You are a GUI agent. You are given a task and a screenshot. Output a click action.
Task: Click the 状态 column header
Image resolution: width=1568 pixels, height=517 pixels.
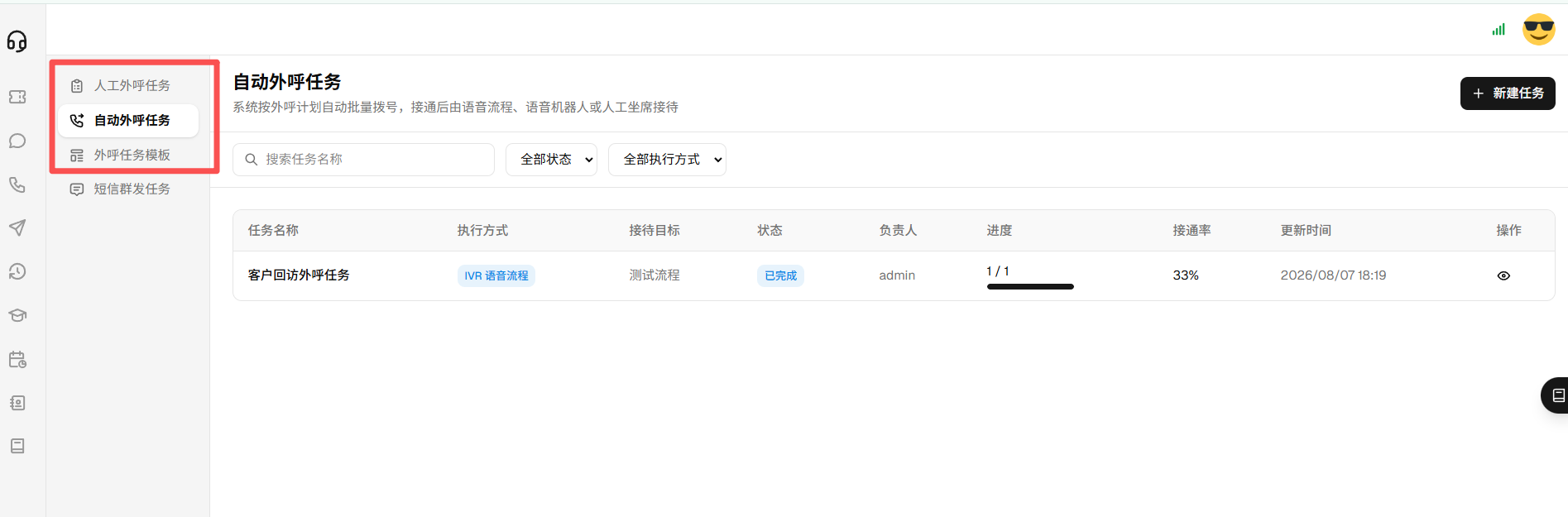(x=770, y=231)
